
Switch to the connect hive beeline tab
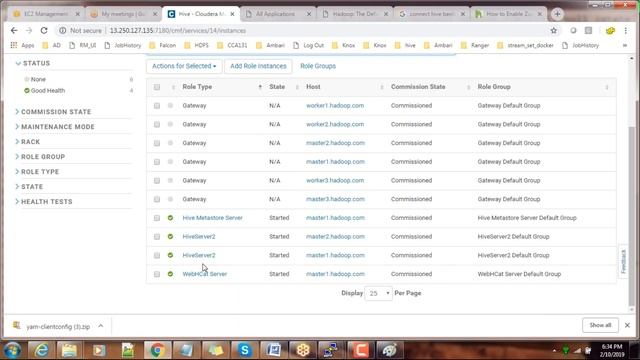coord(431,14)
